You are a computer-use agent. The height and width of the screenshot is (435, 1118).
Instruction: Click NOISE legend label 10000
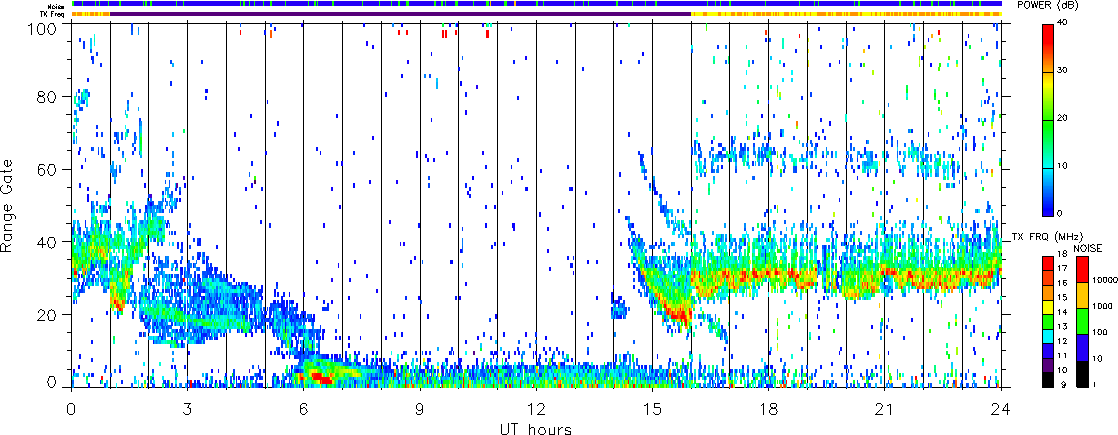(x=1104, y=281)
